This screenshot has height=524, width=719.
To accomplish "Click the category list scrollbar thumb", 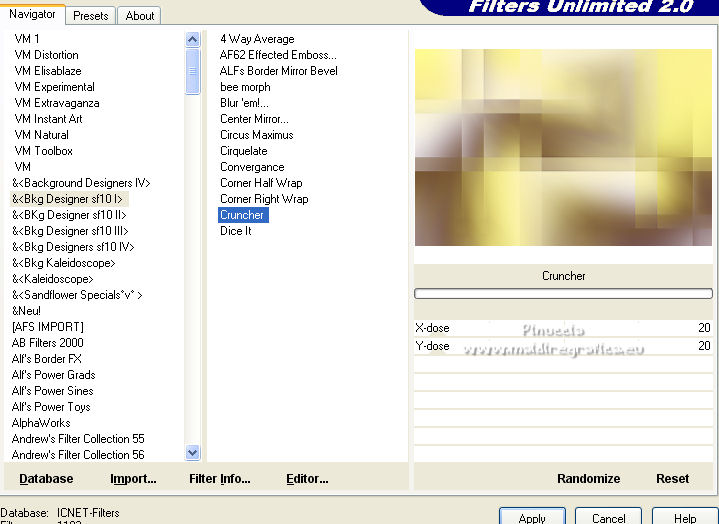I will point(193,71).
